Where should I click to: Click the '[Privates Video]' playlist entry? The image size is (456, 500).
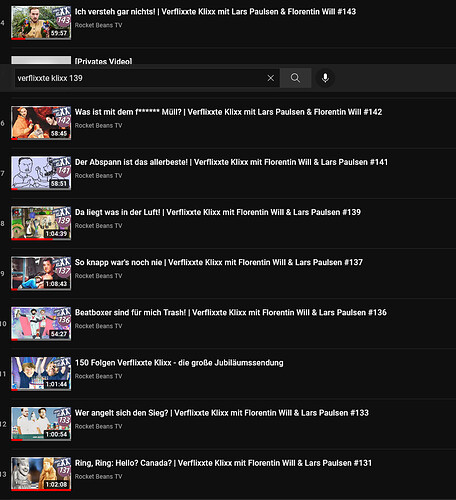click(x=103, y=61)
